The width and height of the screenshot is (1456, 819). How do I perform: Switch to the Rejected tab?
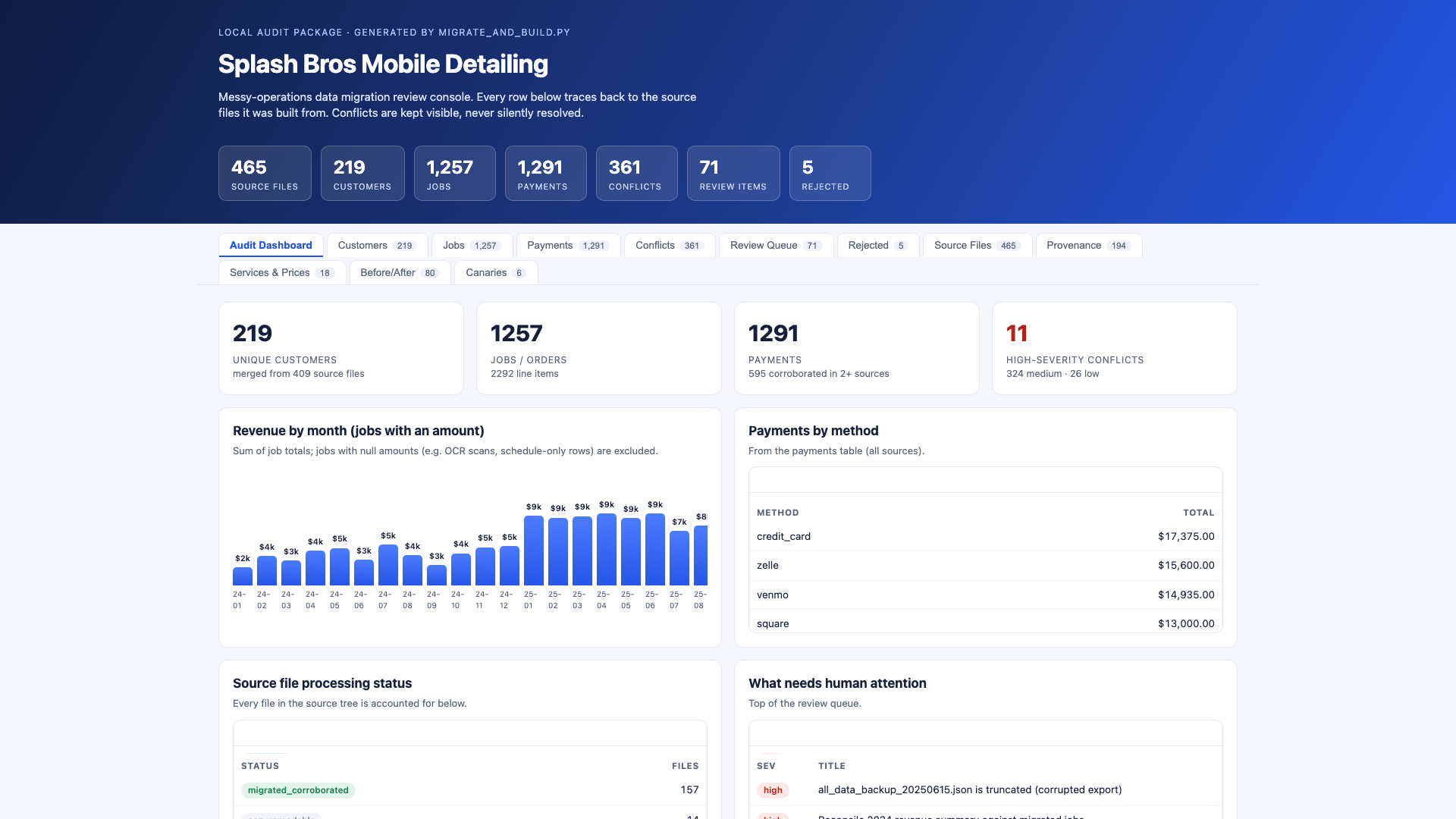(x=878, y=245)
